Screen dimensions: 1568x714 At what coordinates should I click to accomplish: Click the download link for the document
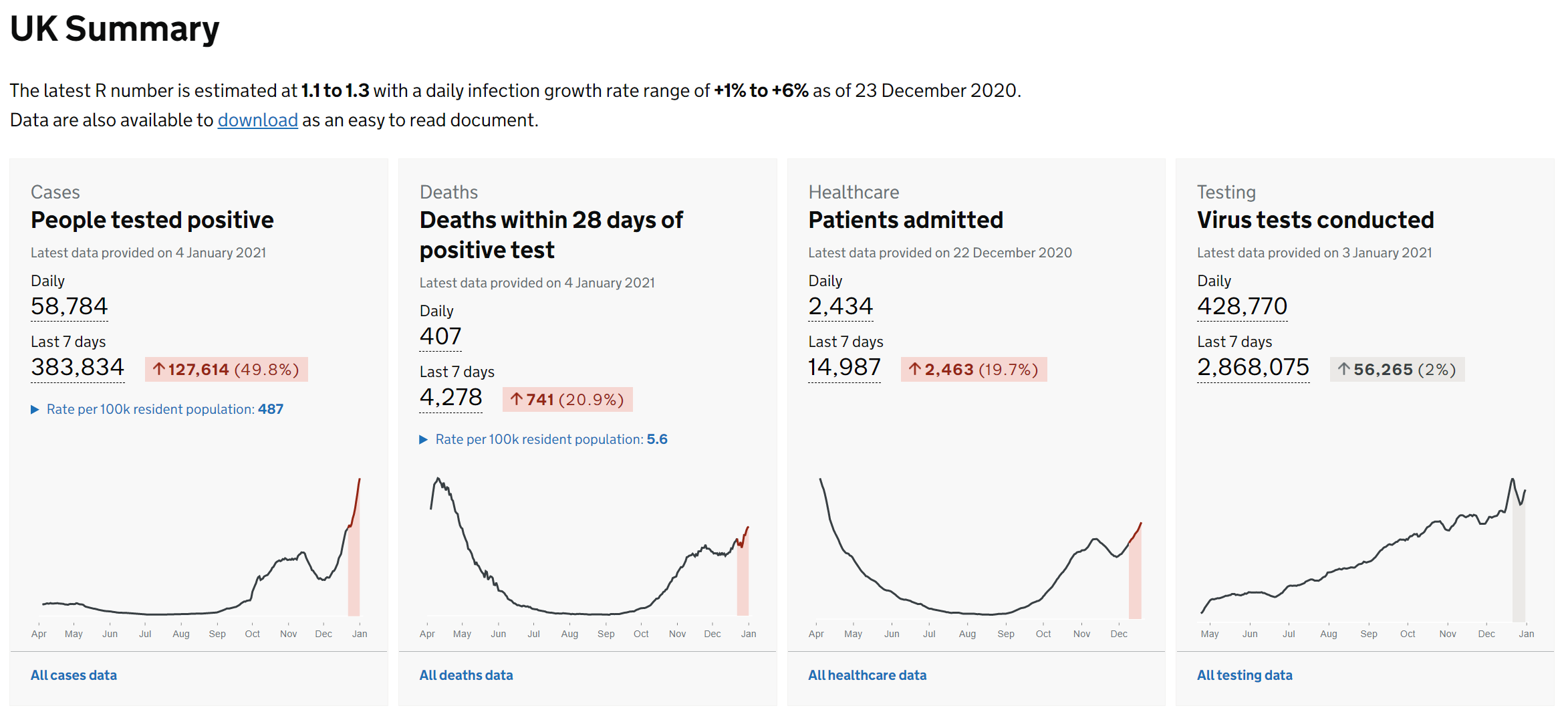click(257, 120)
